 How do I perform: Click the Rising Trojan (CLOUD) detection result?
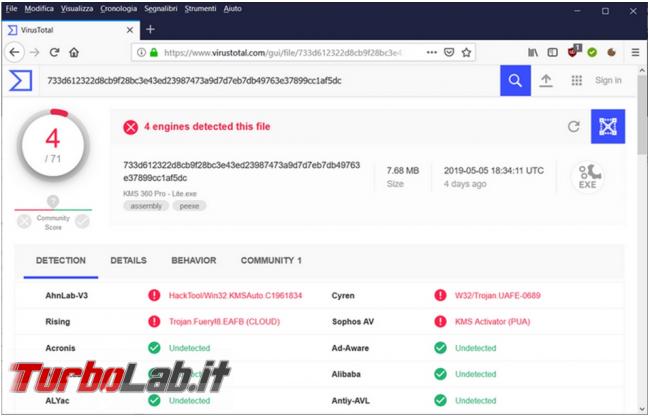tap(224, 322)
